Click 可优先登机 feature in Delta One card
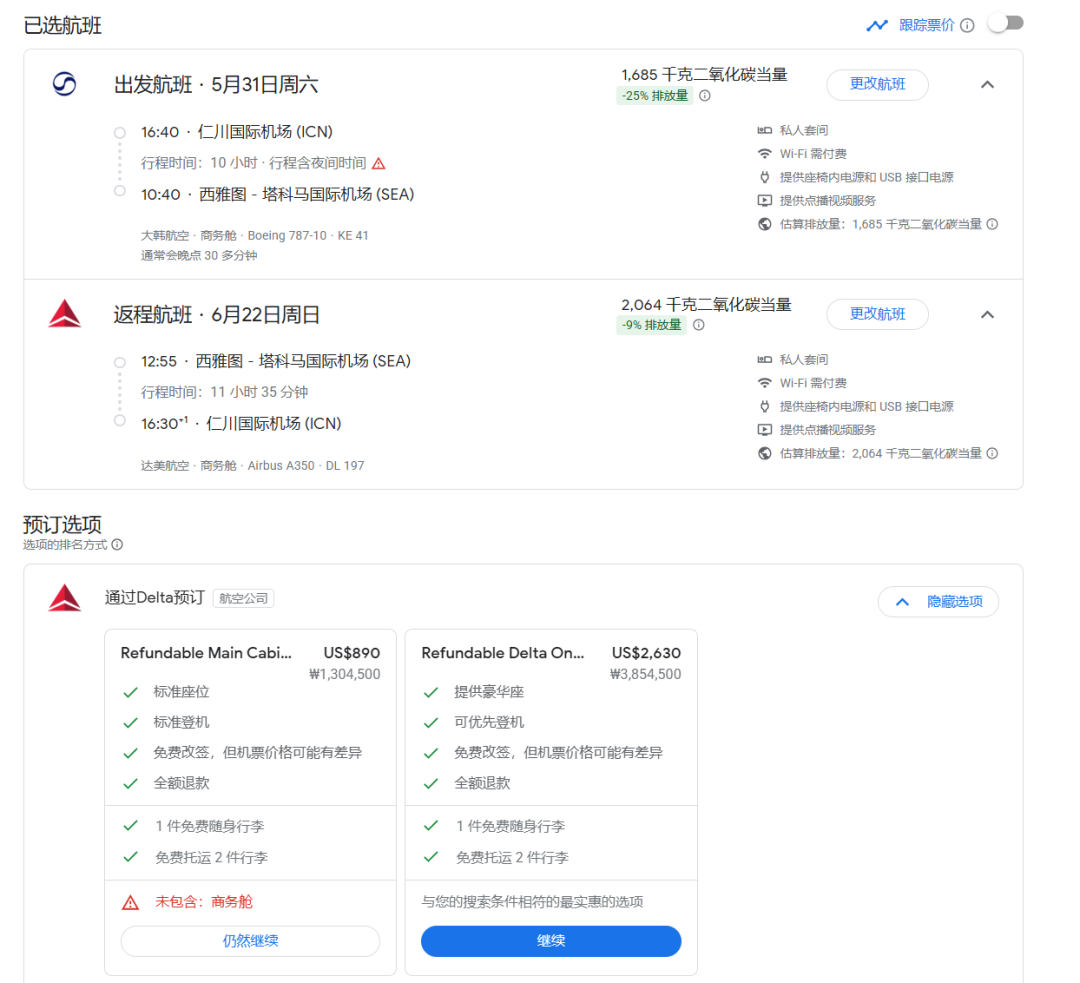Image resolution: width=1080 pixels, height=983 pixels. pos(489,722)
